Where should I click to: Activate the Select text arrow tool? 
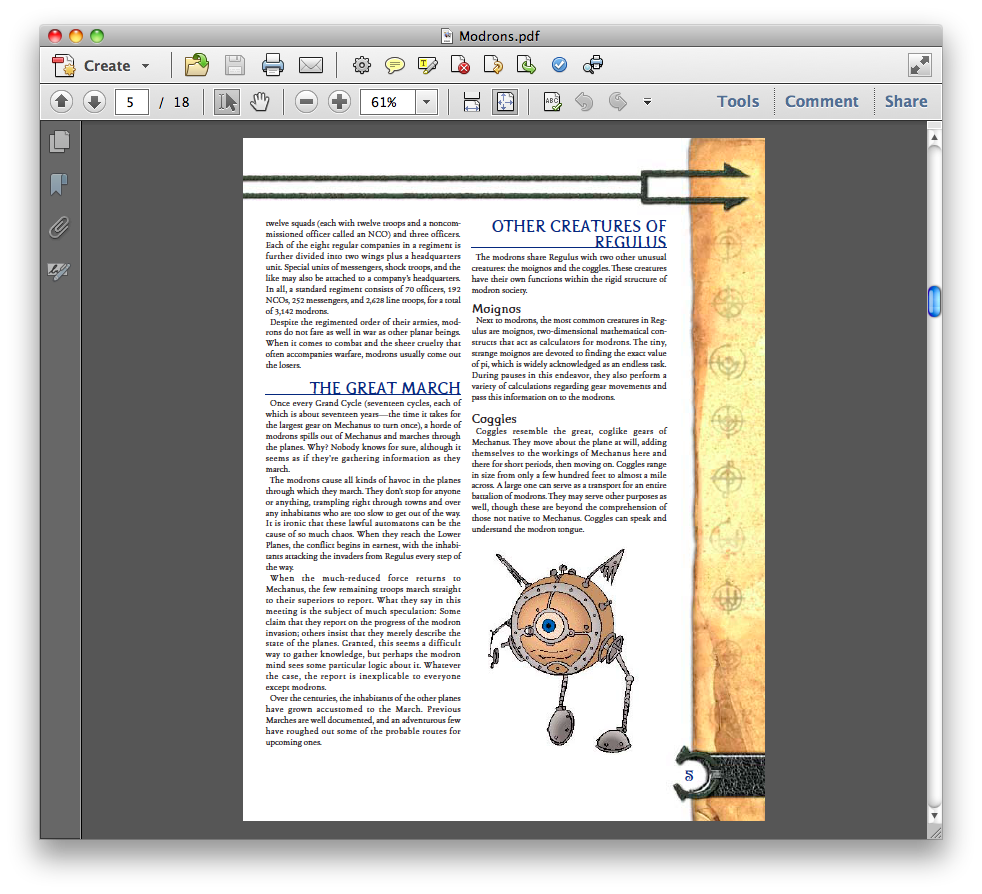coord(227,102)
